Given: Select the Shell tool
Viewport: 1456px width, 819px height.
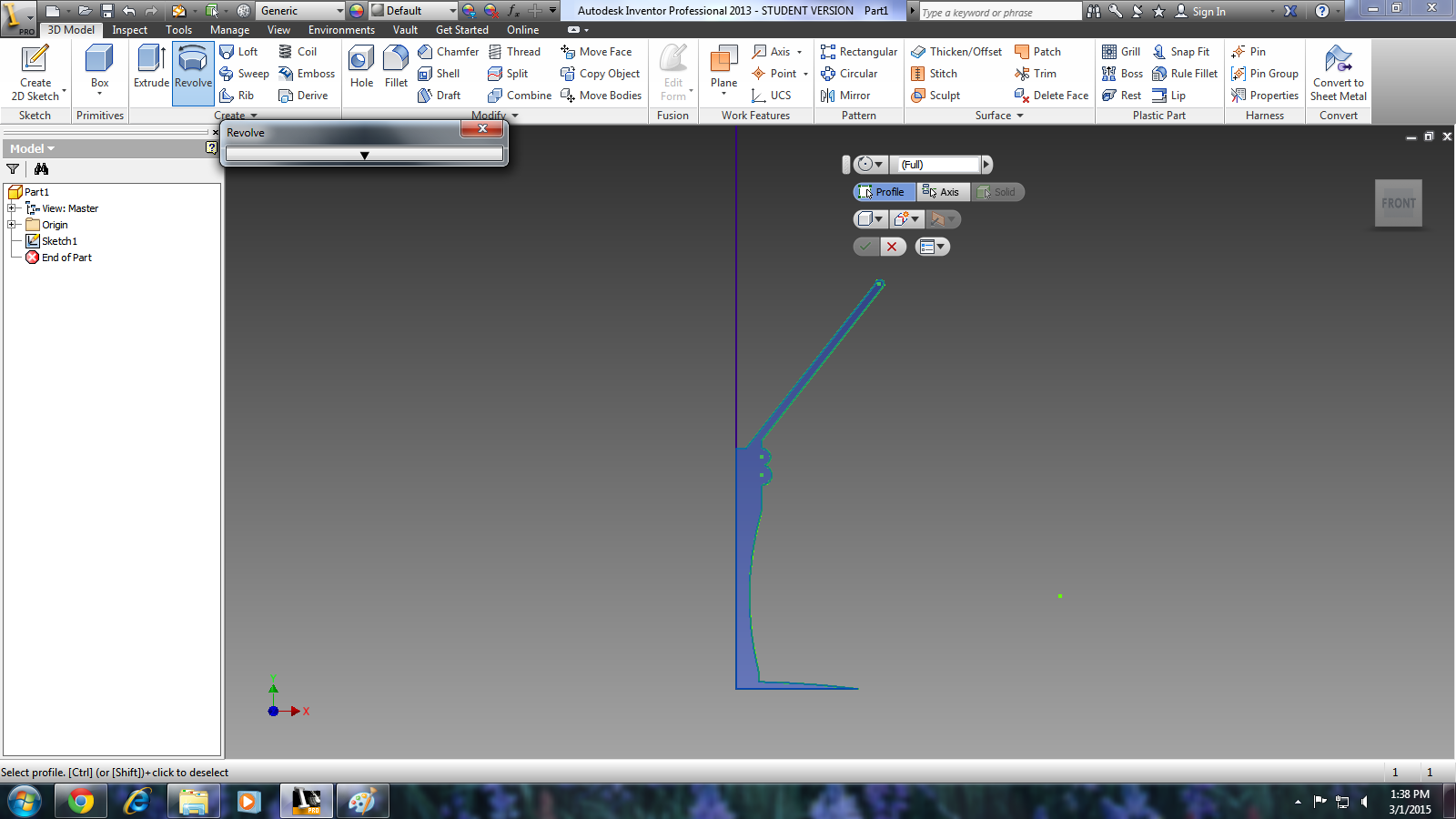Looking at the screenshot, I should click(x=439, y=74).
